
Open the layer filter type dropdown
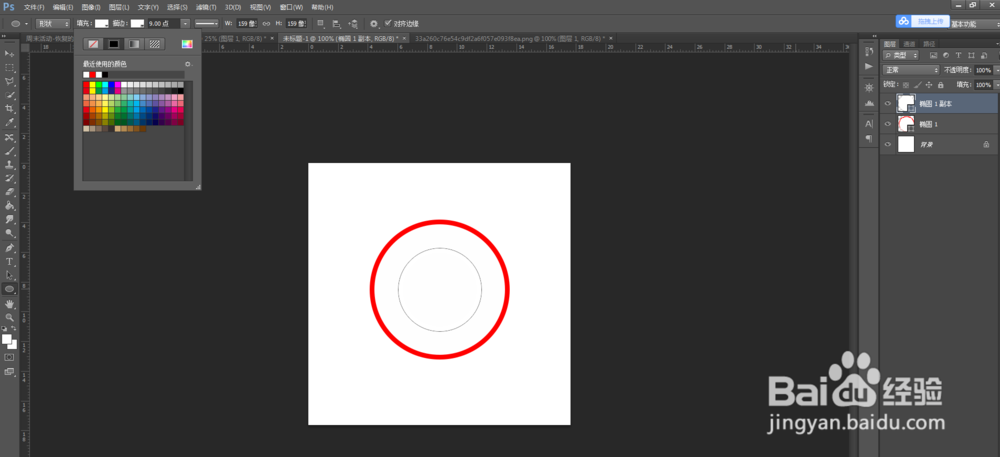[x=899, y=55]
